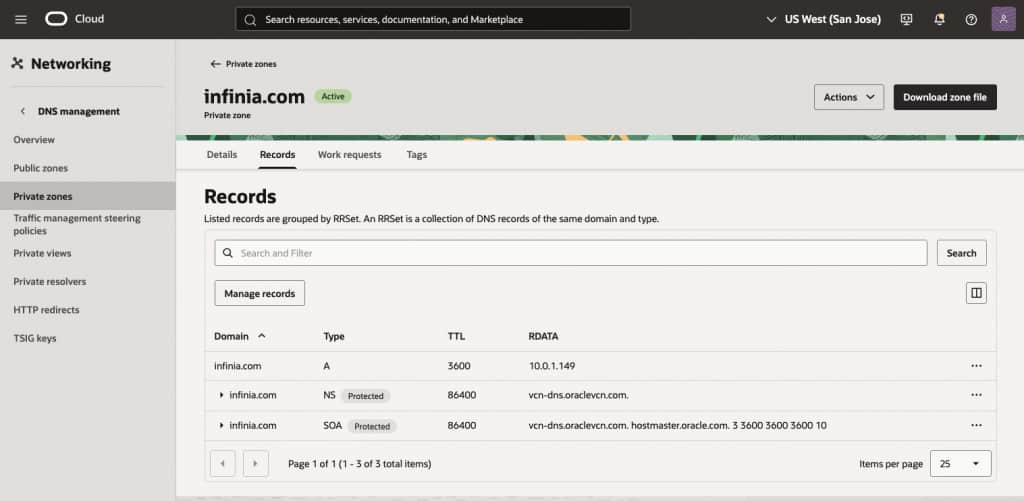The height and width of the screenshot is (501, 1024).
Task: Switch to the Details tab
Action: click(221, 155)
